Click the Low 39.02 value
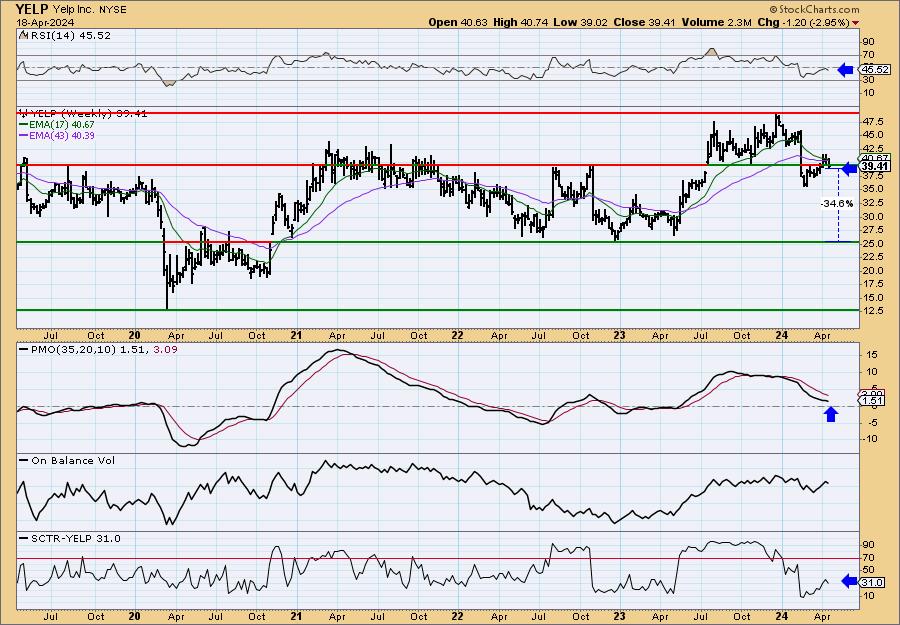This screenshot has width=900, height=625. pos(580,22)
